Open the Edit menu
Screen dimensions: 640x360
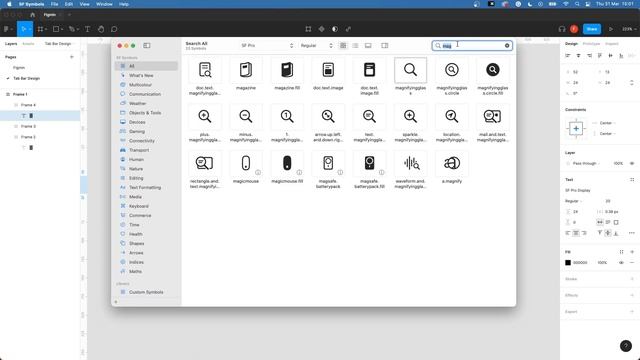tap(69, 4)
